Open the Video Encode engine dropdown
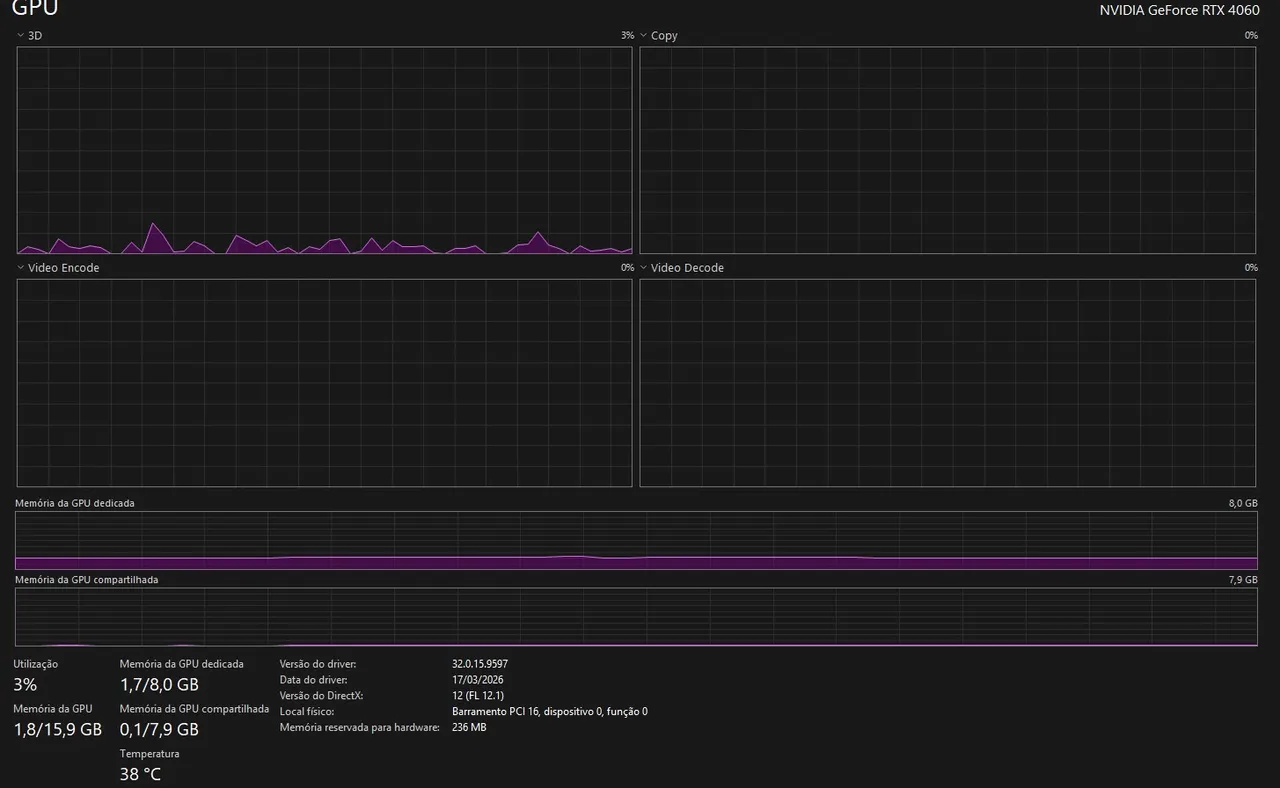Viewport: 1280px width, 788px height. point(58,268)
